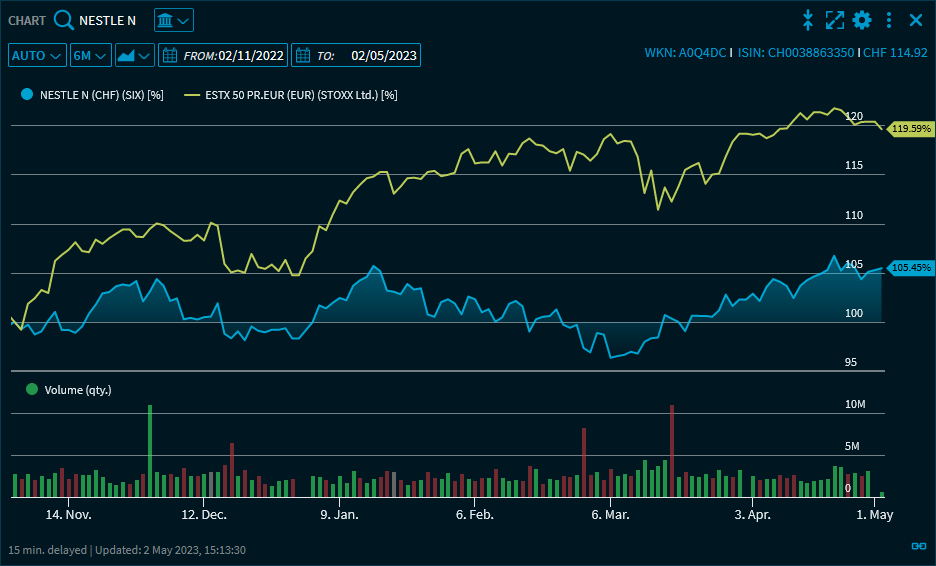Open the exchange selector dropdown

pos(174,20)
